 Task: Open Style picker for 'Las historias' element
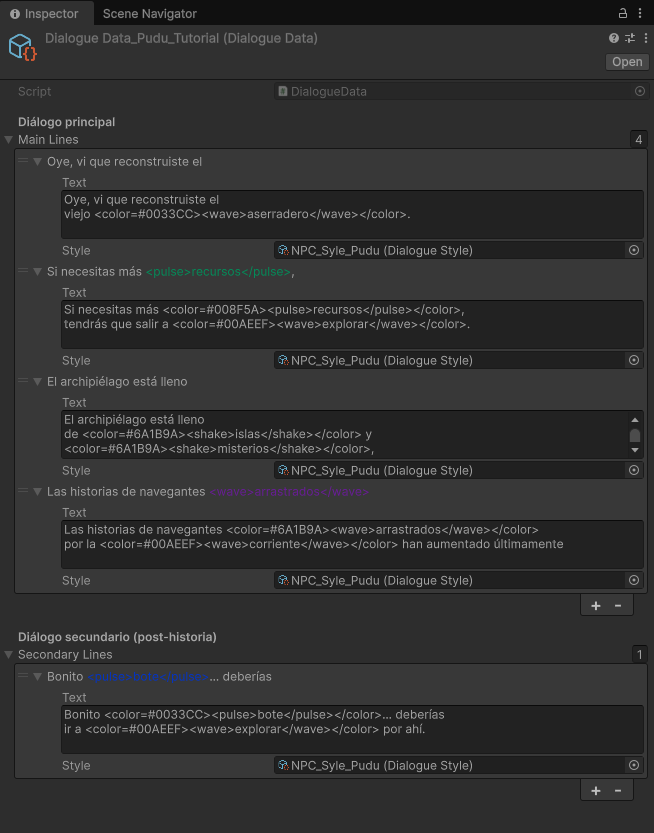(634, 580)
